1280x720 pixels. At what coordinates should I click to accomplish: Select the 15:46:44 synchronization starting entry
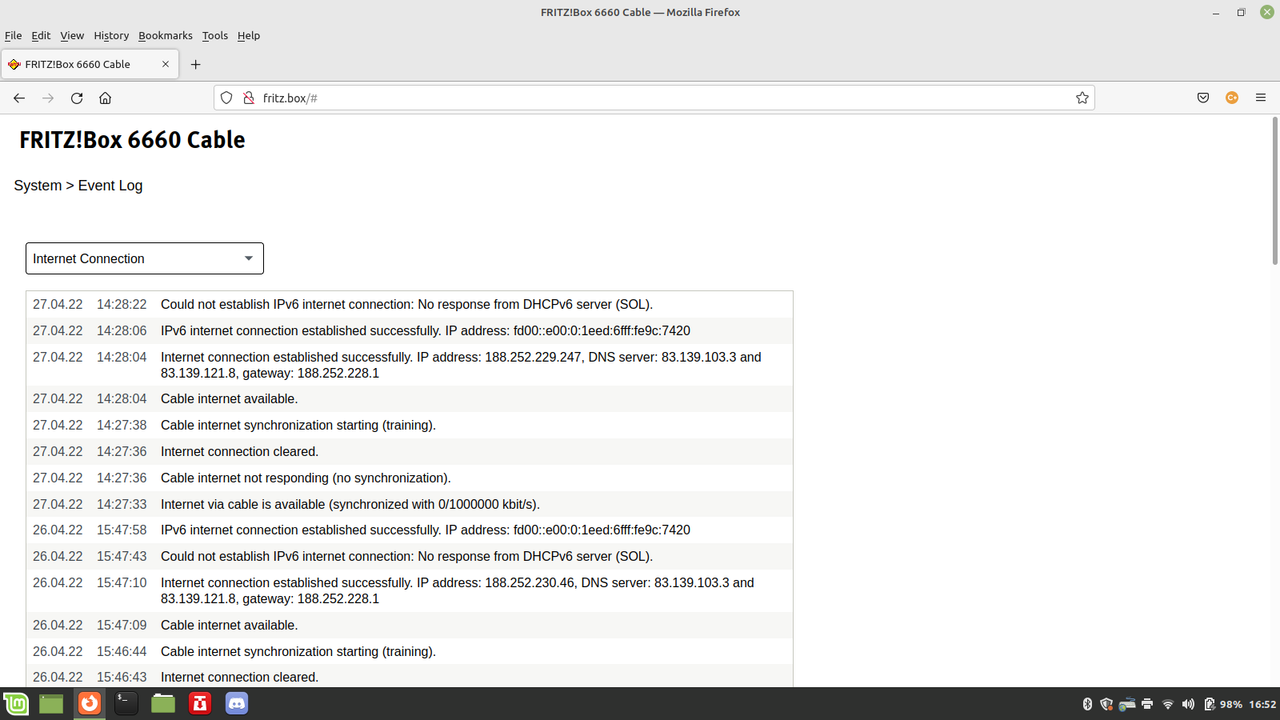409,651
